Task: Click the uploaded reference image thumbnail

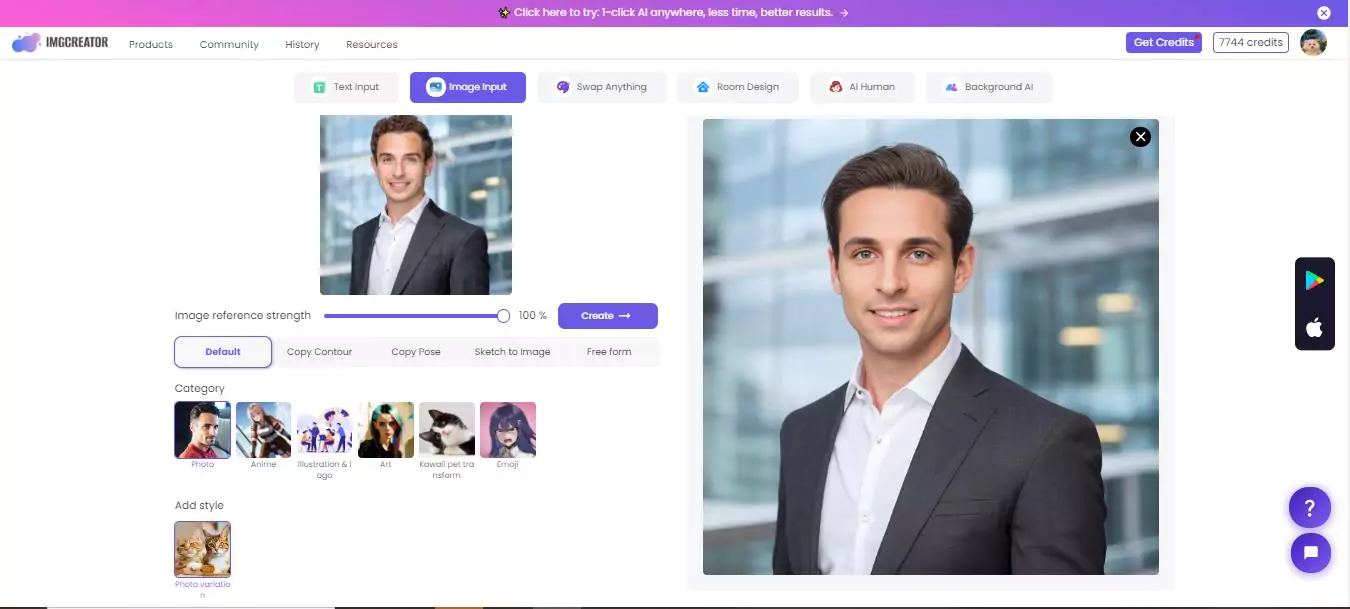Action: click(x=416, y=205)
